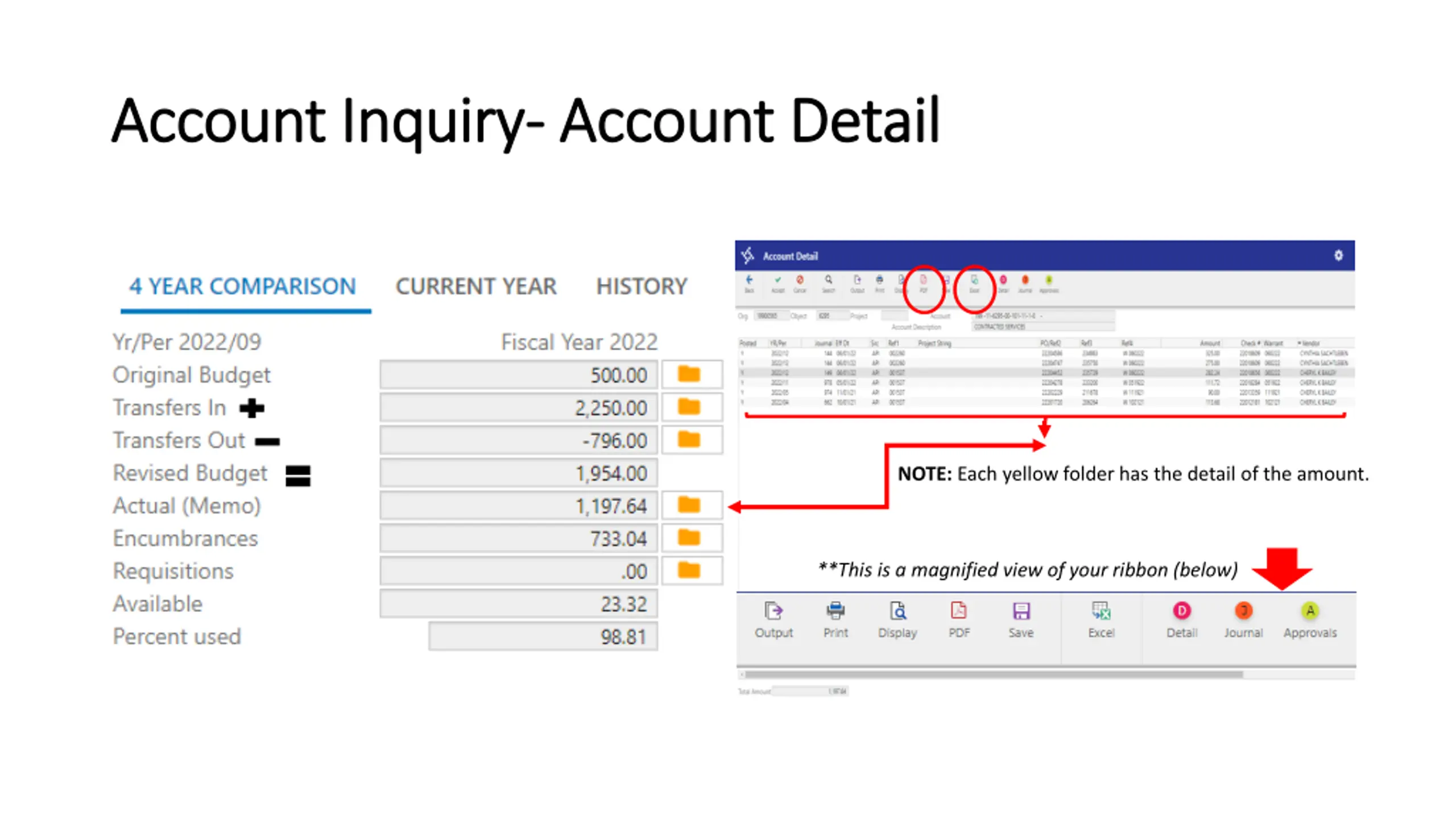Viewport: 1456px width, 819px height.
Task: Click Output in small Account Detail toolbar
Action: [857, 283]
